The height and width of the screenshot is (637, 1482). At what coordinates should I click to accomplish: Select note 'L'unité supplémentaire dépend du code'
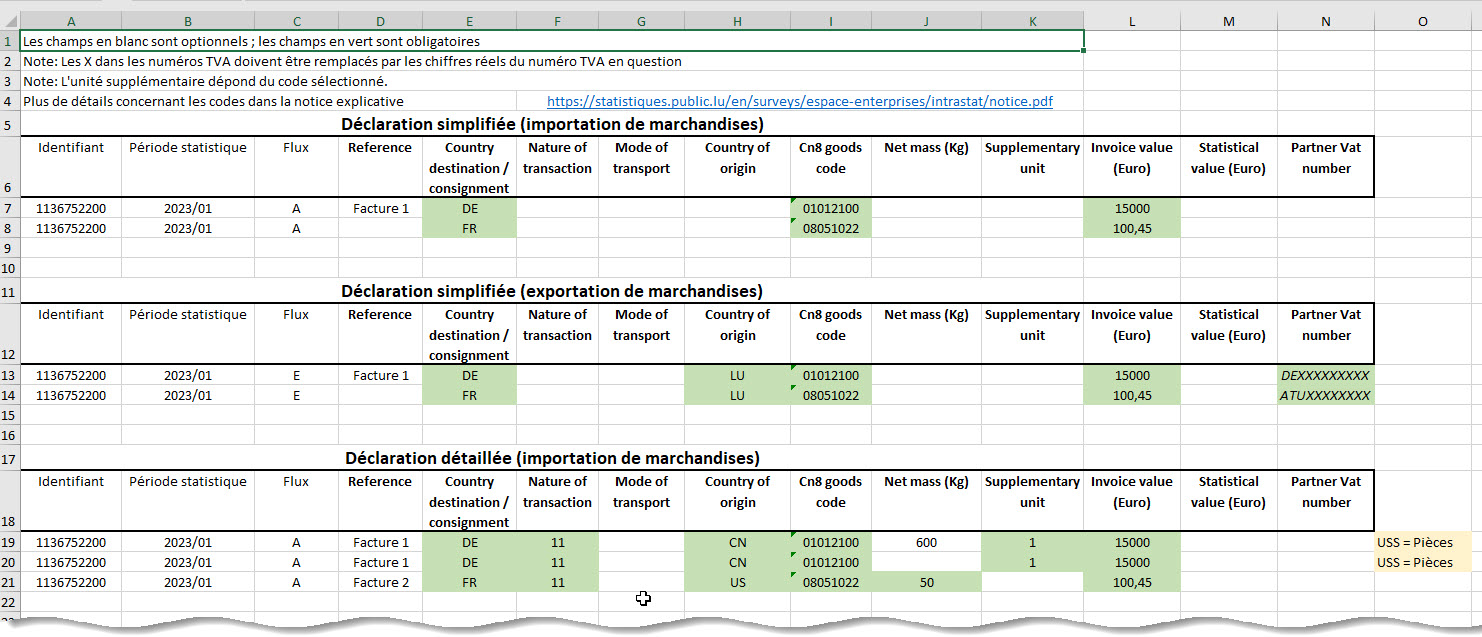(x=205, y=81)
